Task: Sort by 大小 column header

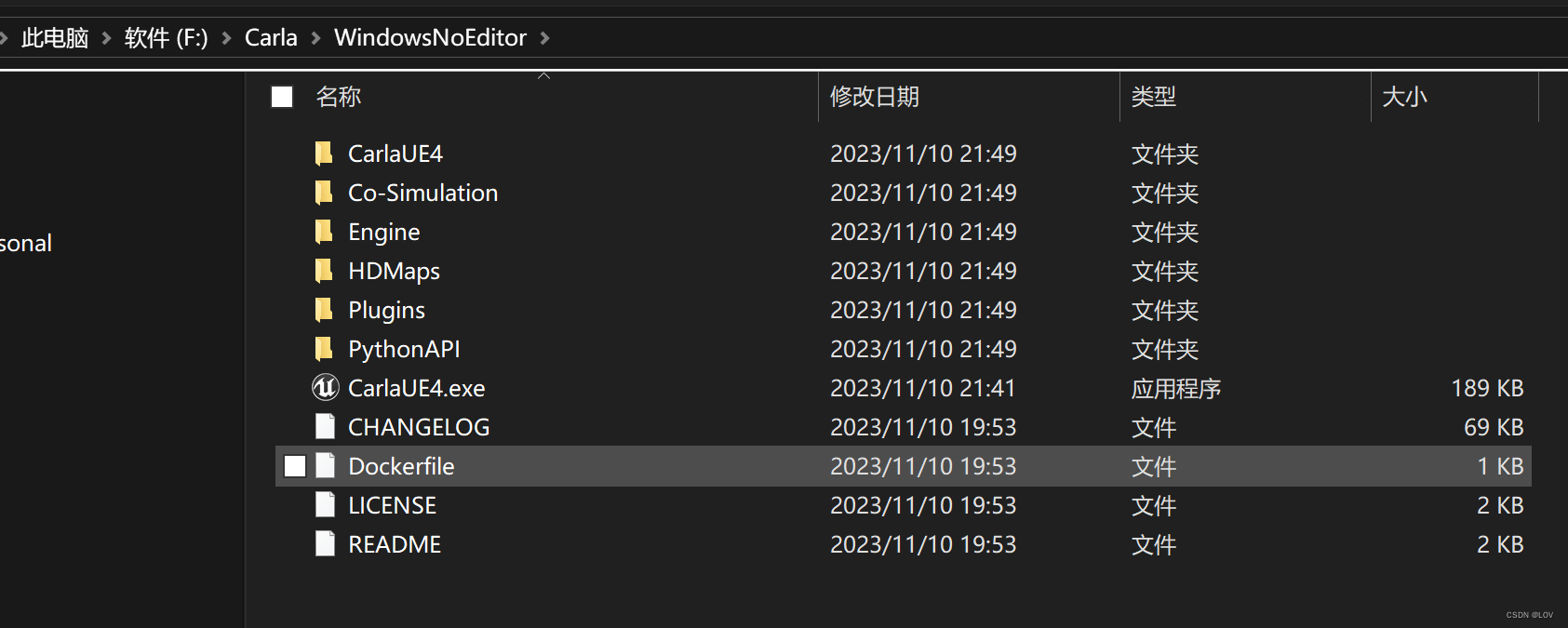Action: pyautogui.click(x=1404, y=97)
